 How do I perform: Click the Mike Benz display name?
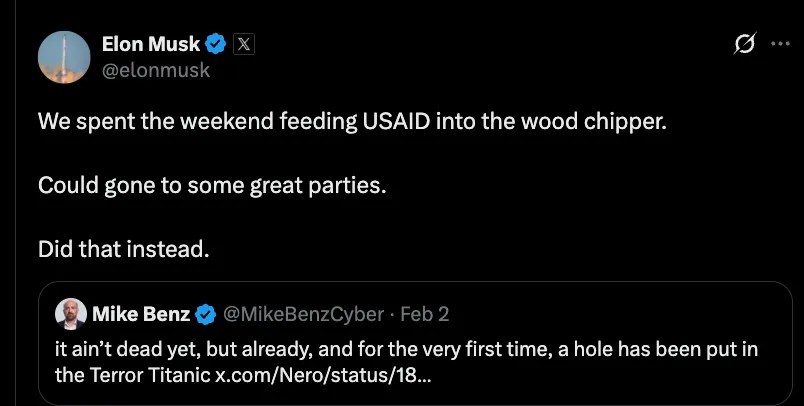pos(141,314)
